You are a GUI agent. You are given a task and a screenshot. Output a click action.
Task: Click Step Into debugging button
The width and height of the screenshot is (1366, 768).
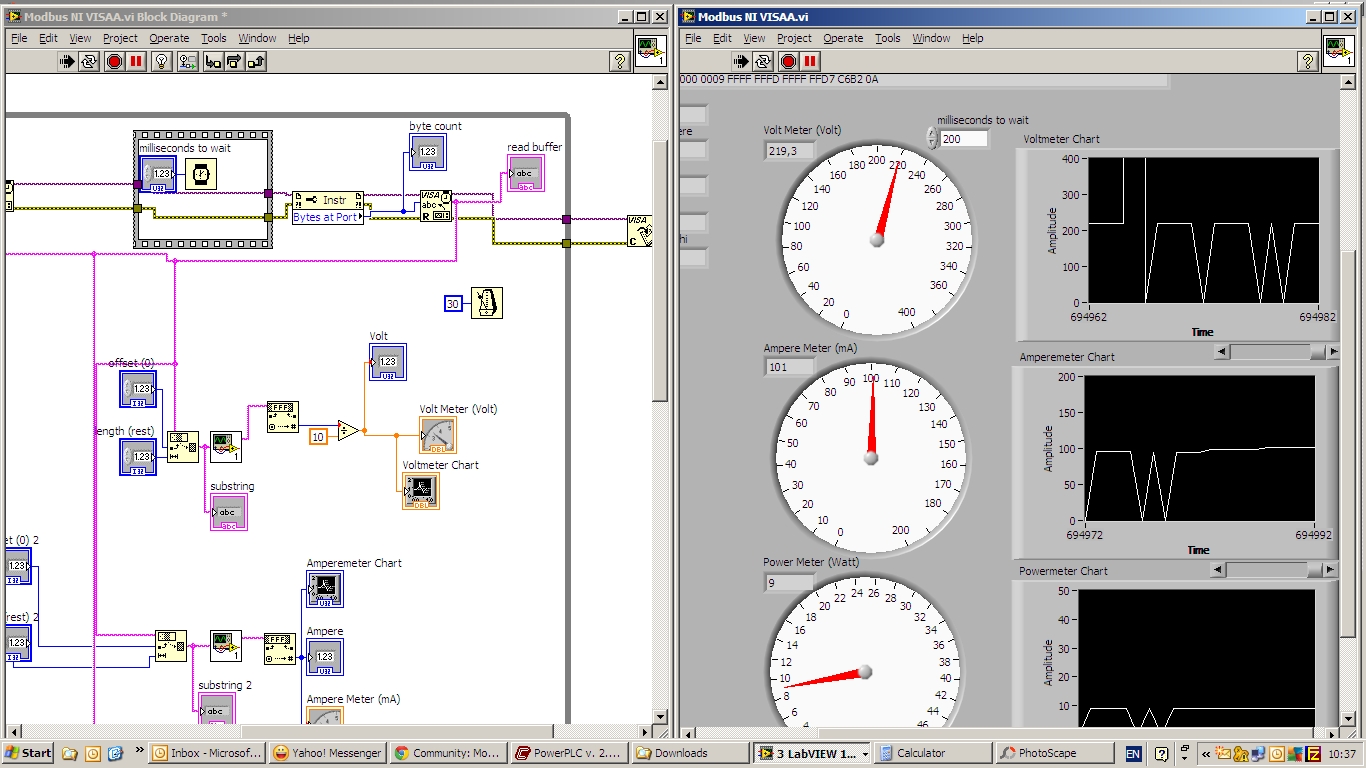pyautogui.click(x=213, y=62)
